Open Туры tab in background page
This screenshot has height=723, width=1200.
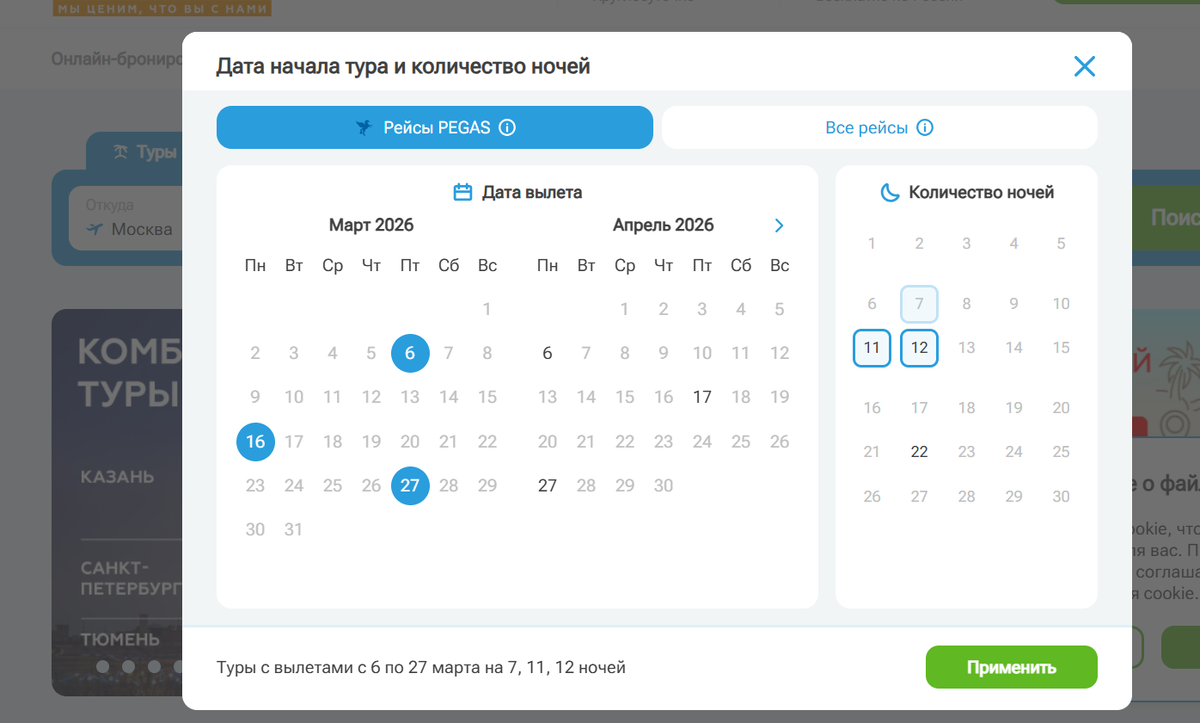pyautogui.click(x=134, y=152)
